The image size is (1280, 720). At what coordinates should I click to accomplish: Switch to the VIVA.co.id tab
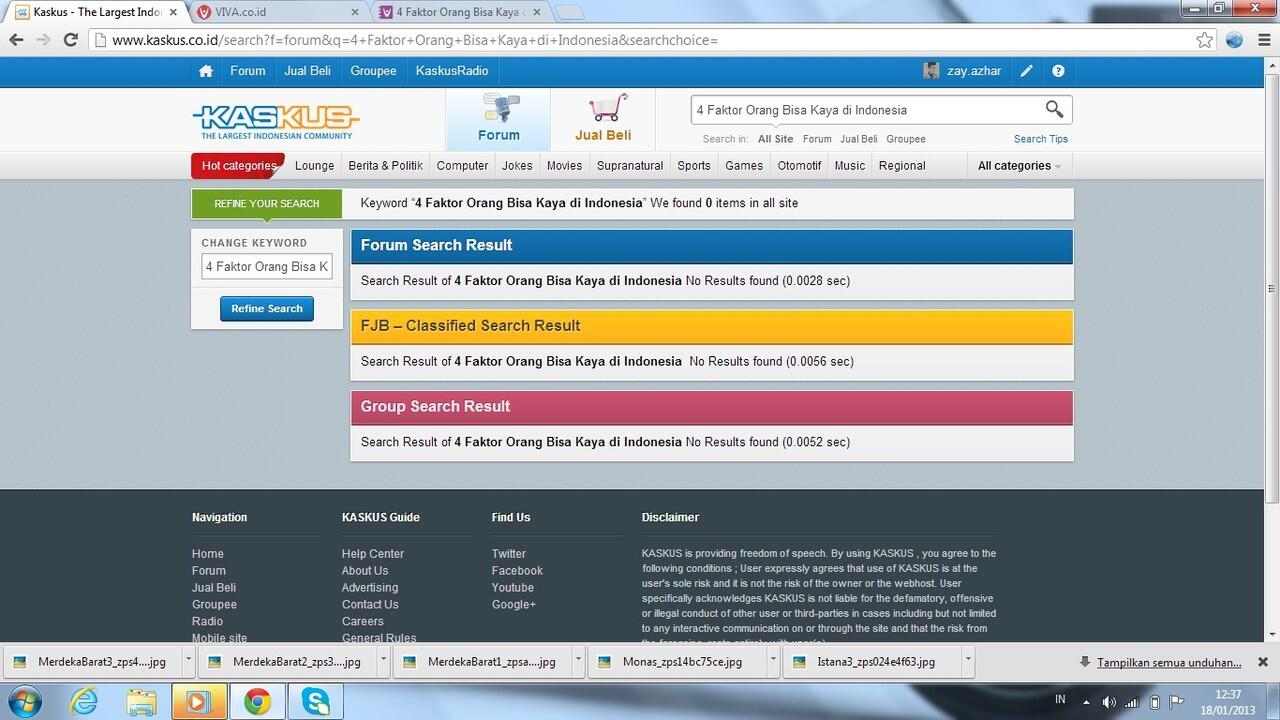point(278,12)
